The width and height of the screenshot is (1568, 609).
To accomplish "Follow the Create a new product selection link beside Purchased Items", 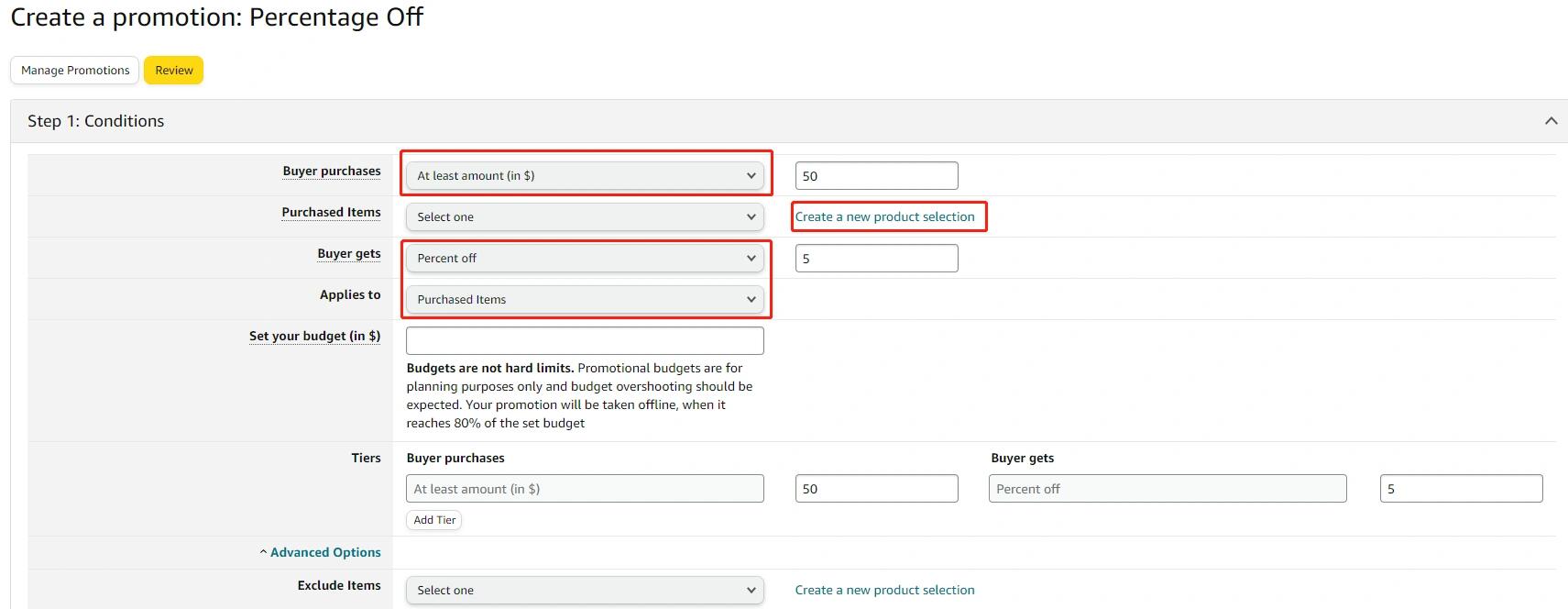I will 884,216.
